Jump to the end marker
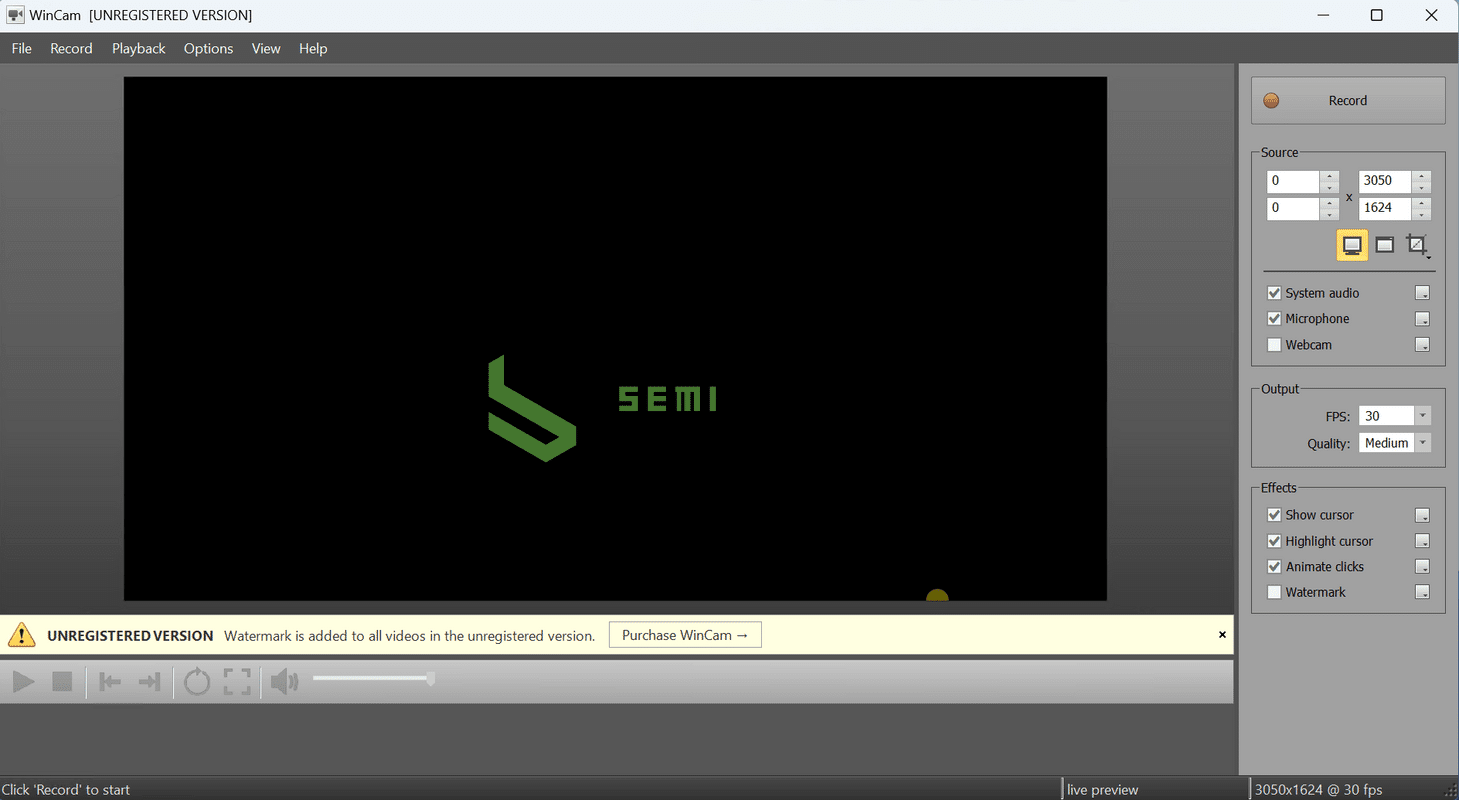This screenshot has height=800, width=1459. pyautogui.click(x=149, y=682)
